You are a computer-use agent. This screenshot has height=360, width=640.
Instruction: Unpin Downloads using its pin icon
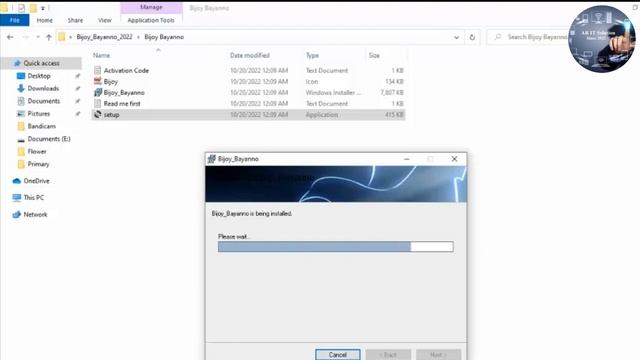(x=78, y=89)
